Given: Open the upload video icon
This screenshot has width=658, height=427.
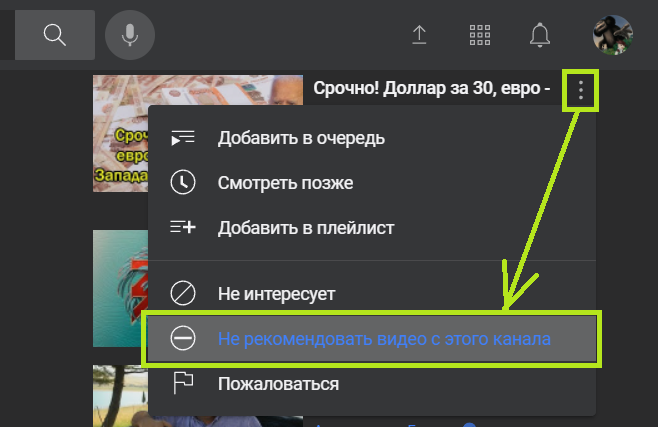Looking at the screenshot, I should point(419,35).
